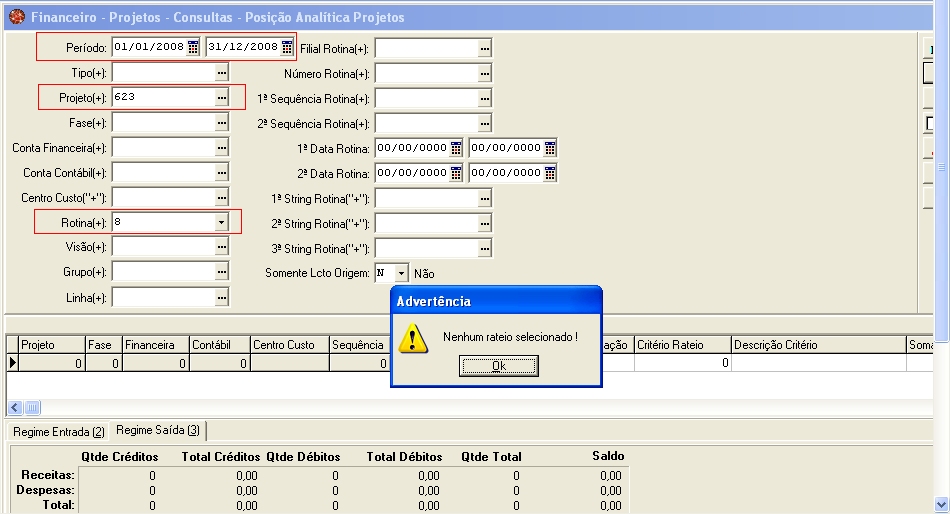The image size is (950, 514).
Task: Switch to Regime Entrada (2) tab
Action: [59, 432]
